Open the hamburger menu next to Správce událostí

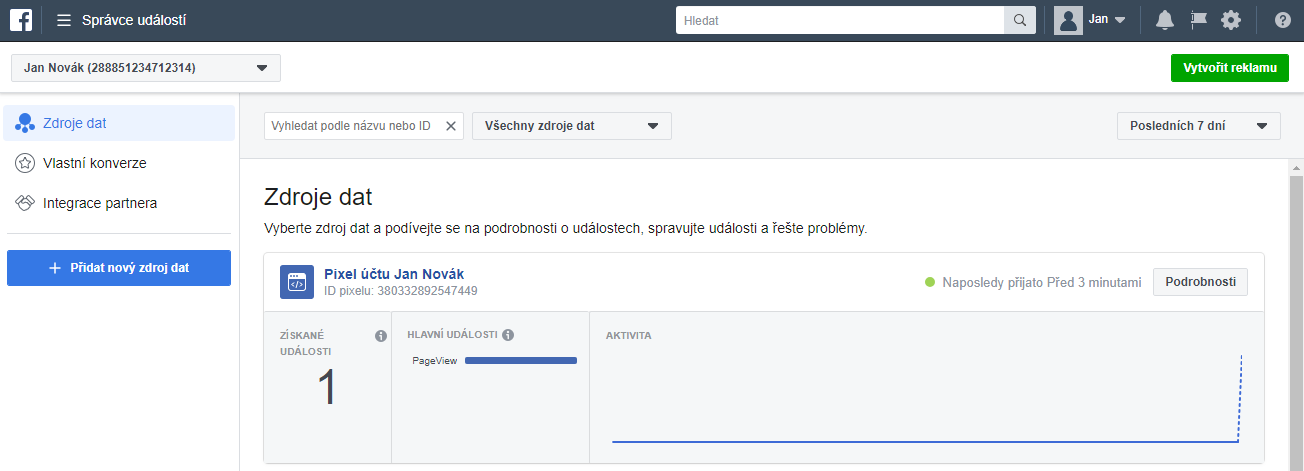point(64,20)
